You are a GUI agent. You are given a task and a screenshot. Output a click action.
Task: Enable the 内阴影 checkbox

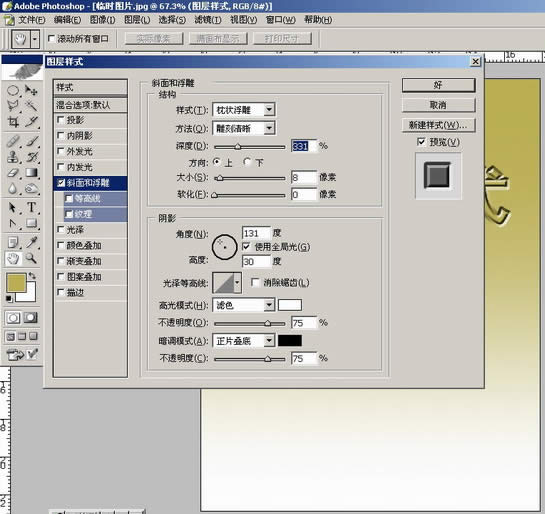(60, 136)
